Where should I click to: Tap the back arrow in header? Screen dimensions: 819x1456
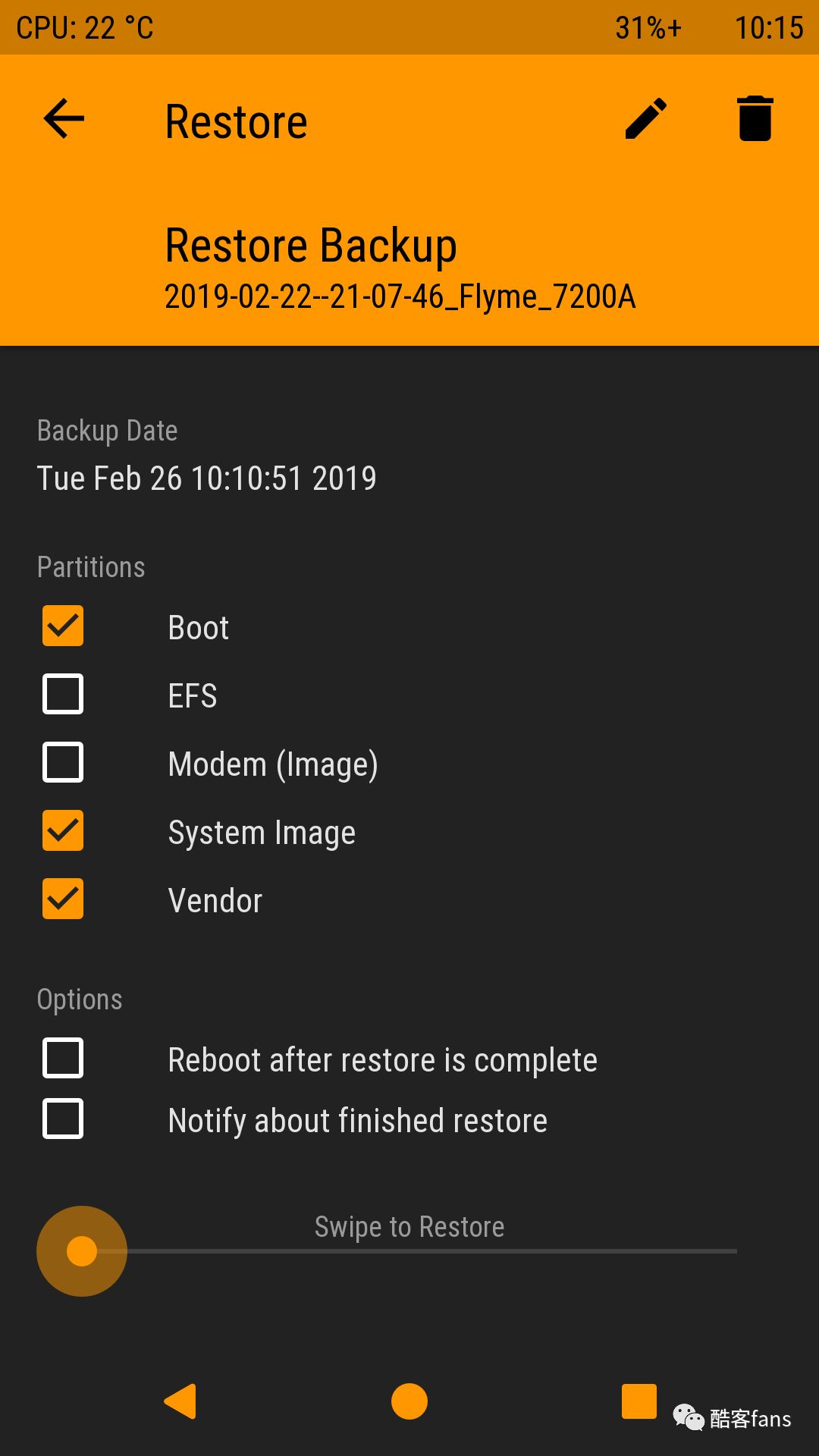click(x=64, y=119)
